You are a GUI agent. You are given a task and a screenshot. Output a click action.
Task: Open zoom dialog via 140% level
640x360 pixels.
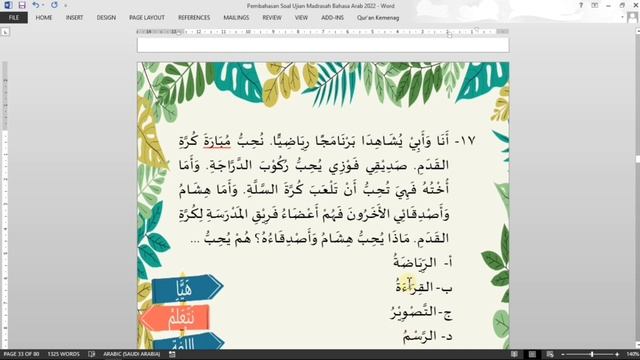tap(632, 354)
